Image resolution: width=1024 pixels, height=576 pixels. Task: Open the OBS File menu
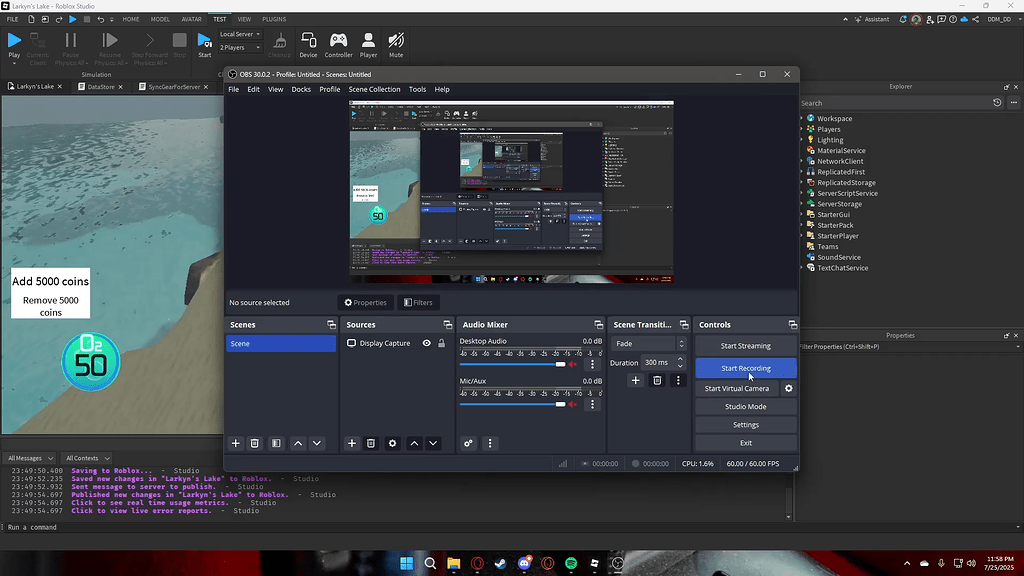(233, 89)
